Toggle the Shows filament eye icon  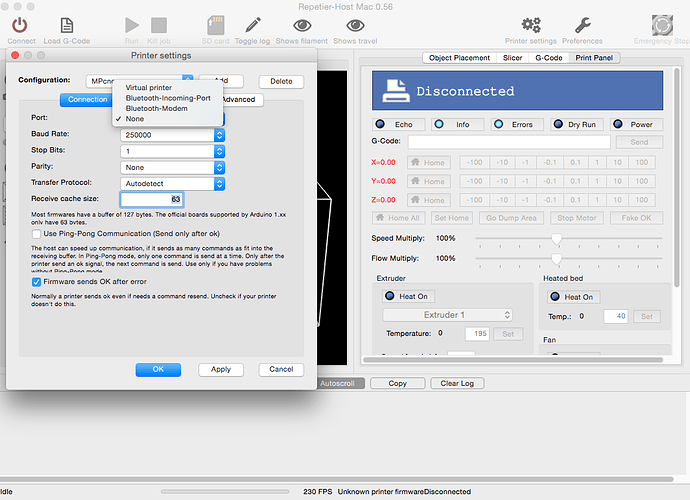pyautogui.click(x=302, y=26)
